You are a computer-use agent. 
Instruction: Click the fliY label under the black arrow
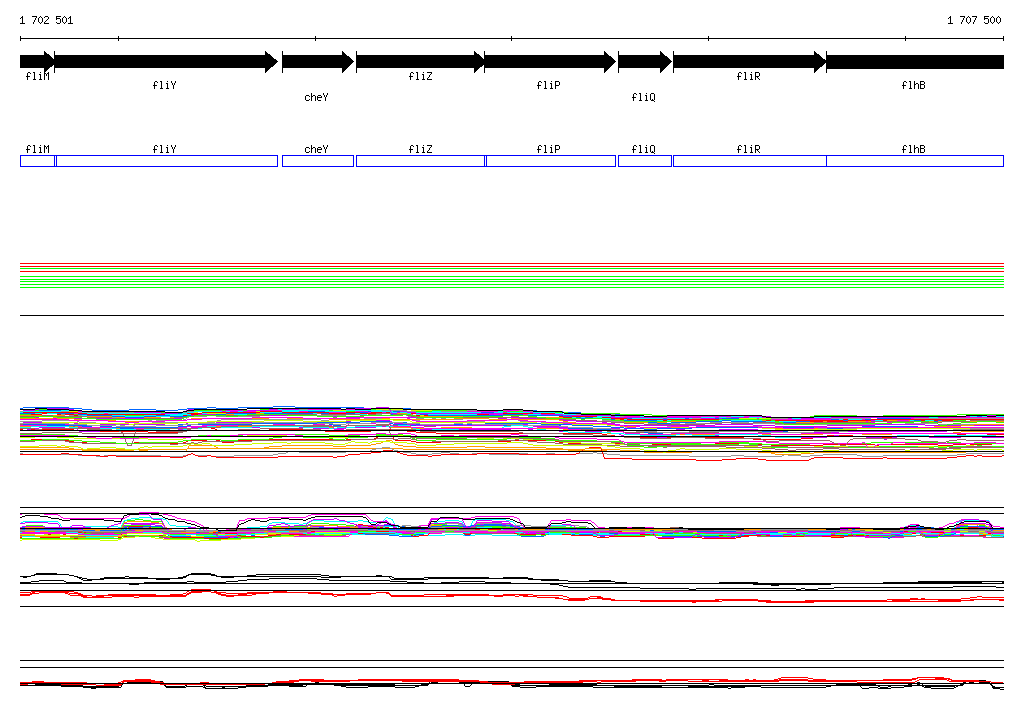[x=165, y=85]
